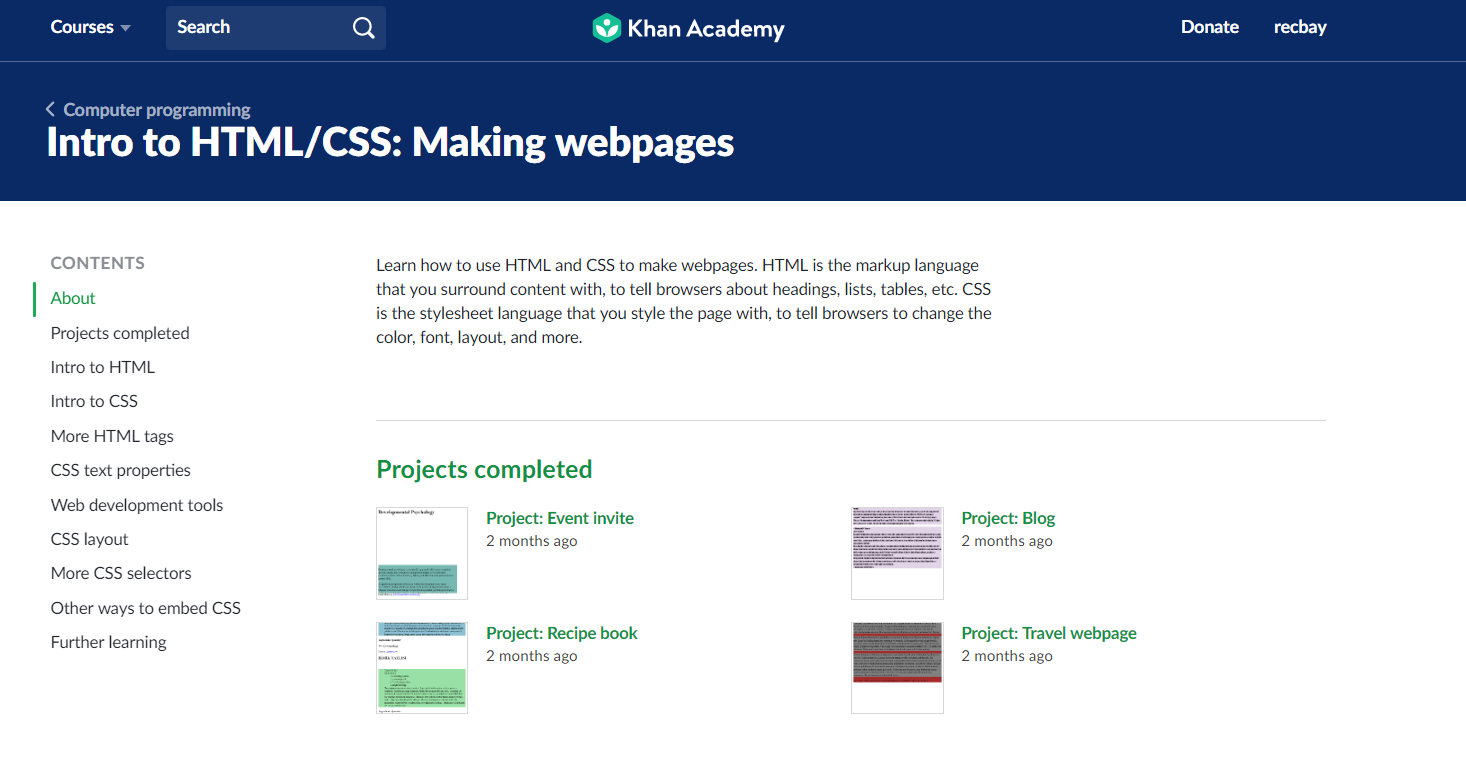Go to More HTML tags section
The height and width of the screenshot is (780, 1466).
(112, 436)
